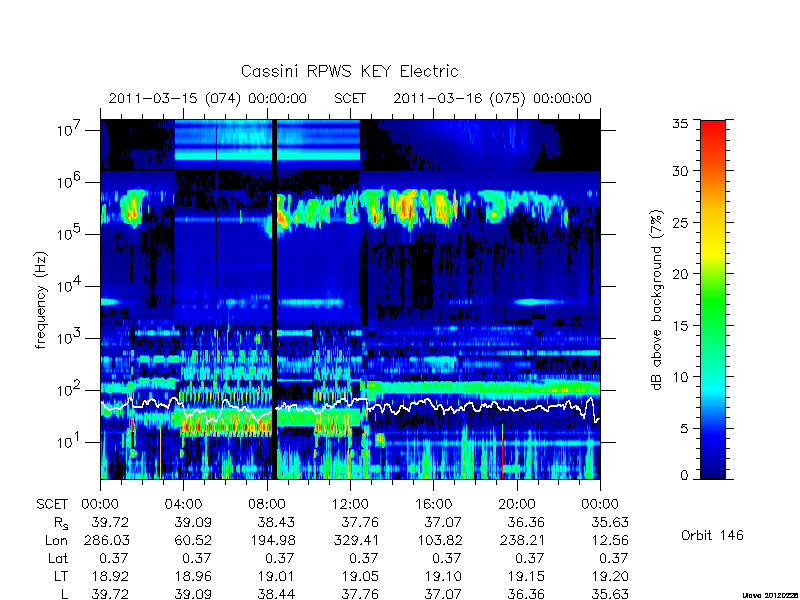Click the 10^4 frequency tick label
The width and height of the screenshot is (800, 600).
(70, 286)
